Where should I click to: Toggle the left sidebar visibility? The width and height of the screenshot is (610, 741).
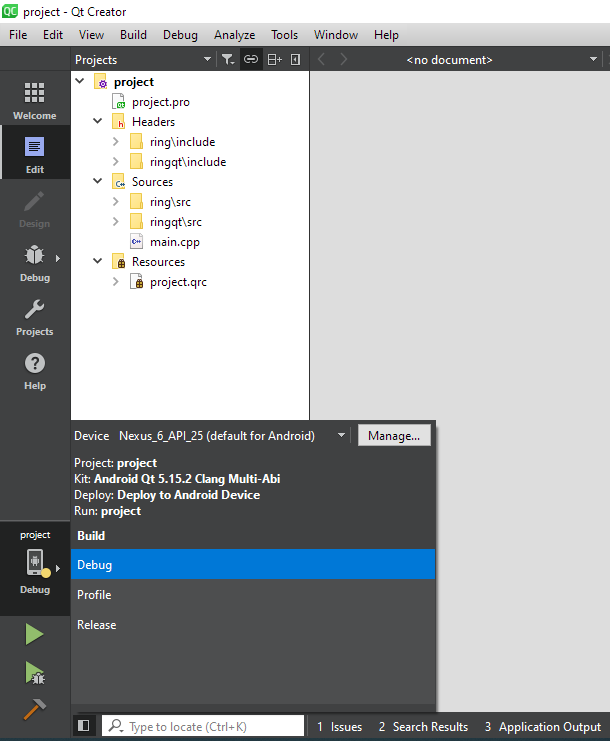[84, 726]
